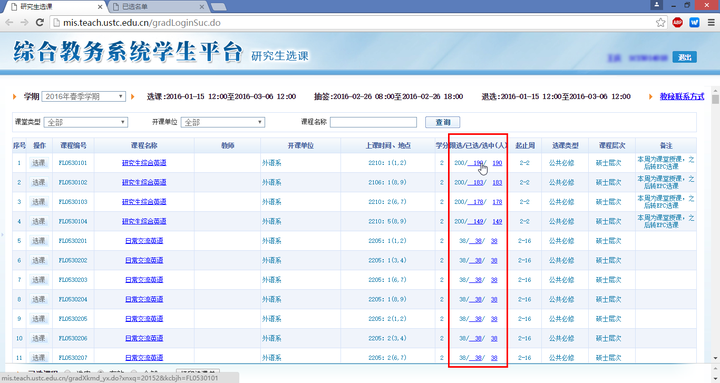
Task: Focus the 课程名称 search field
Action: [373, 122]
